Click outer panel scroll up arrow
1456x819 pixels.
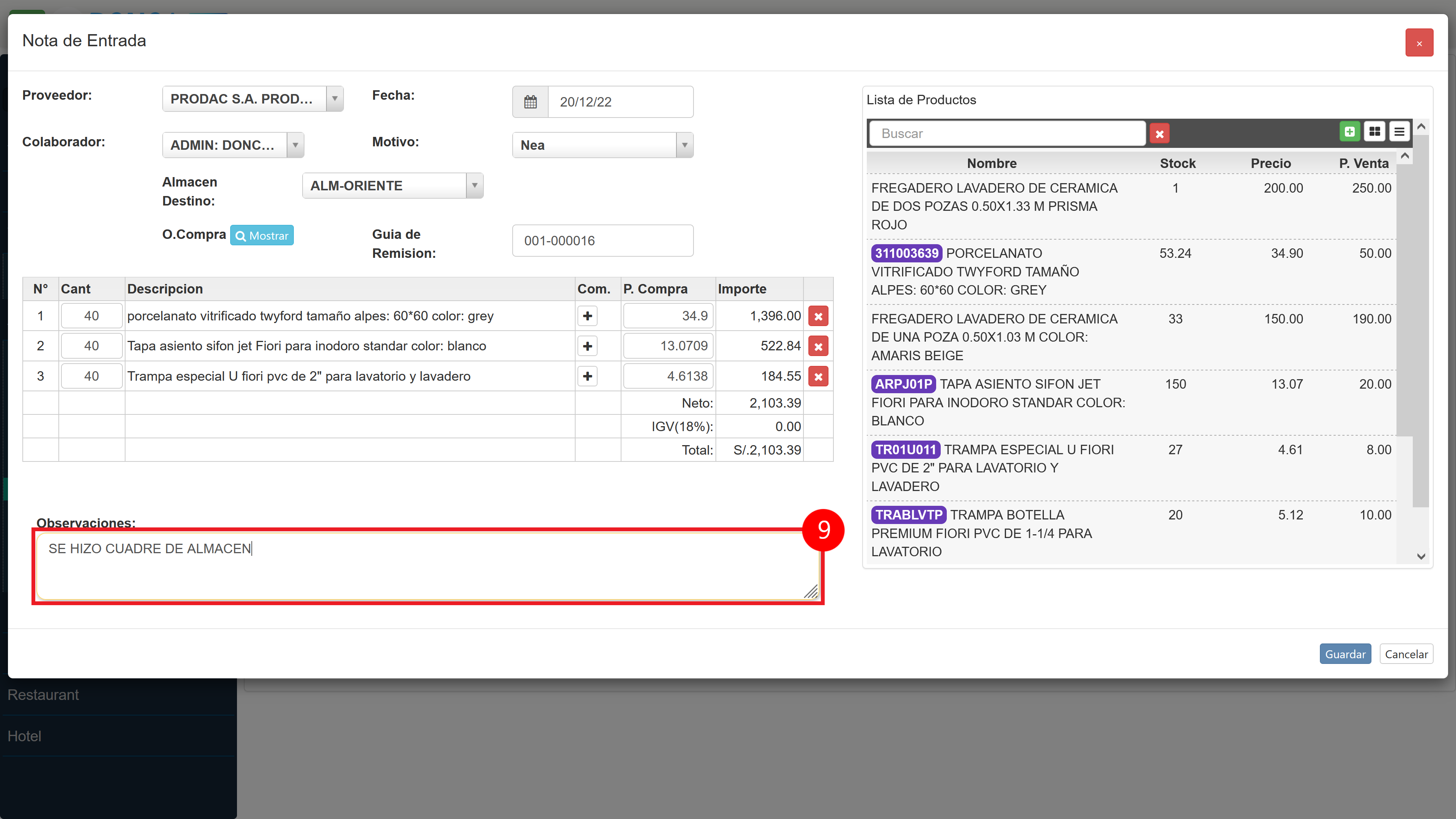pos(1421,127)
